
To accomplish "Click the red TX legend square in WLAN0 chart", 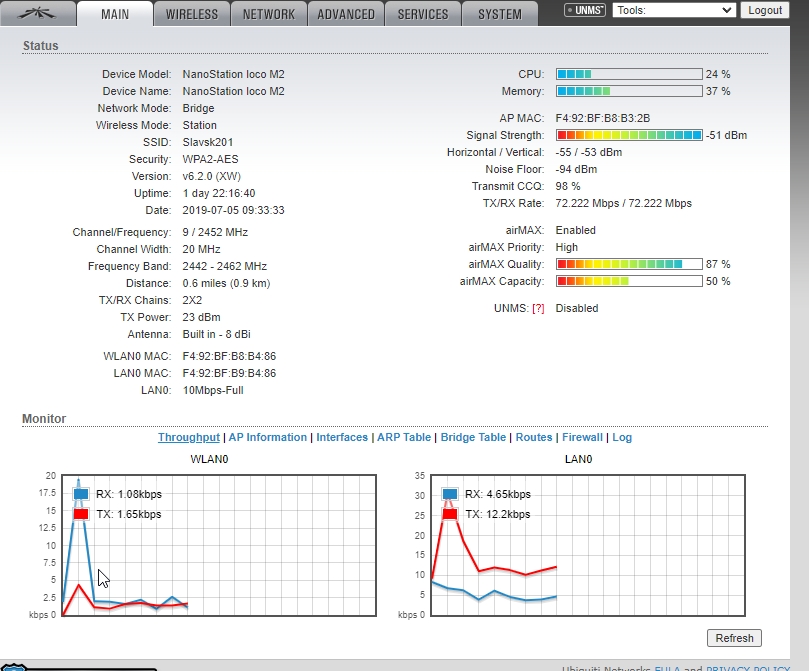I will click(81, 514).
